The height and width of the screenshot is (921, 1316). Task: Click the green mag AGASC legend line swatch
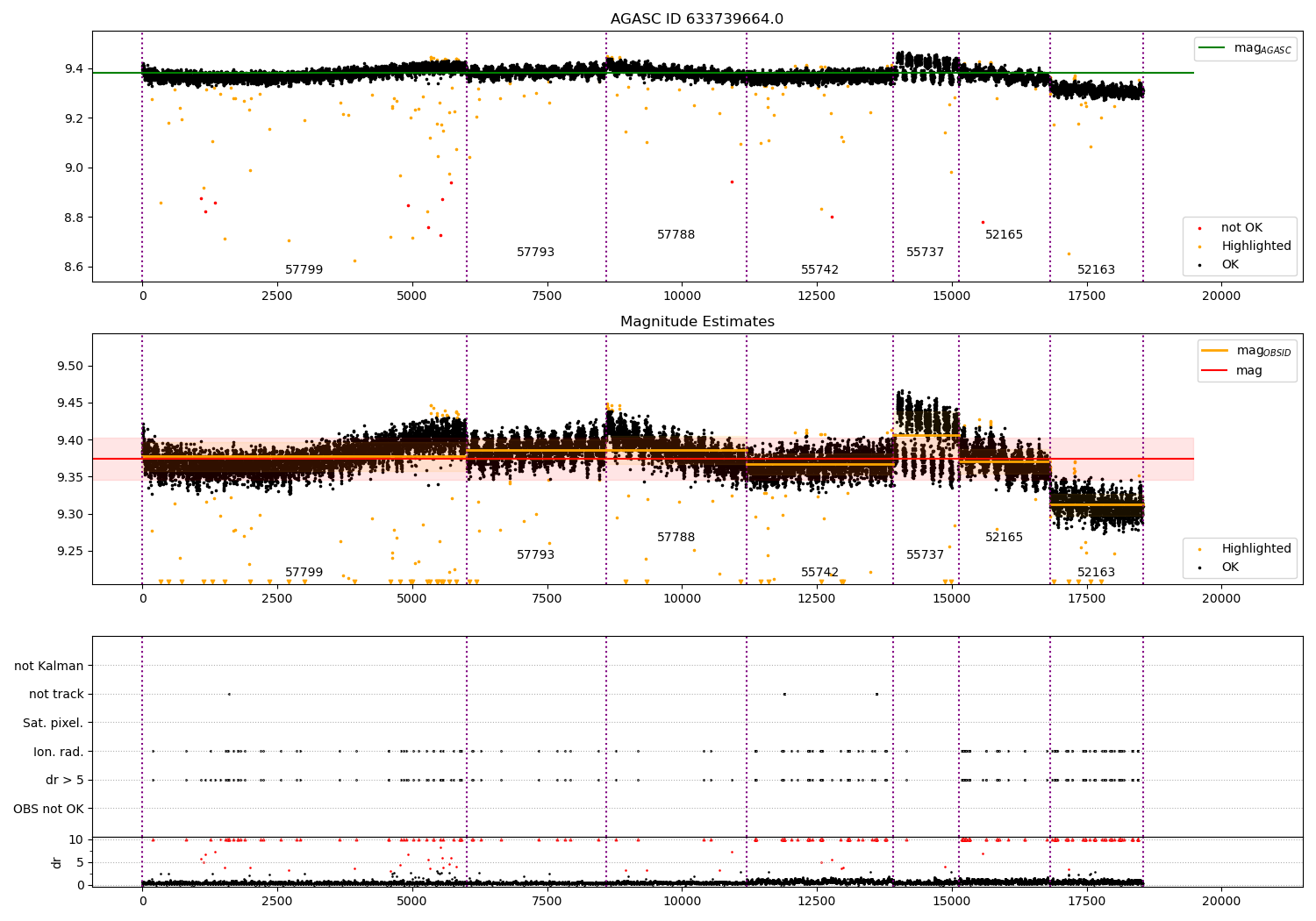pos(1212,48)
